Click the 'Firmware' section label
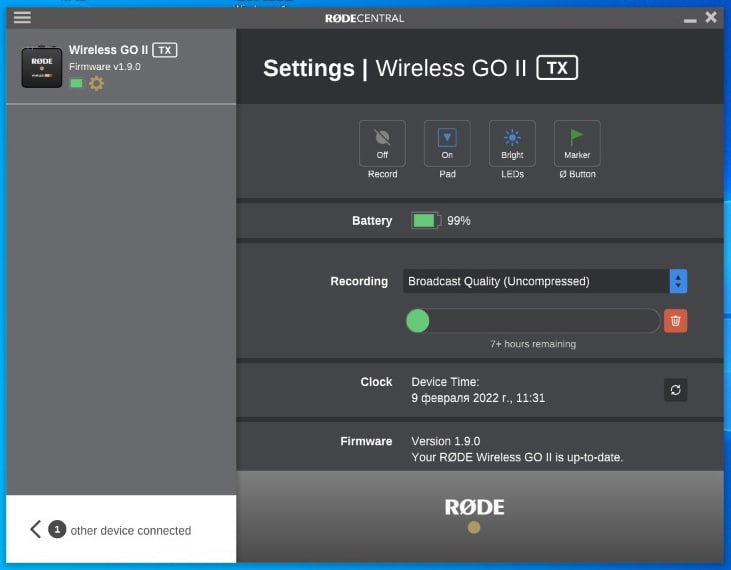 [x=366, y=441]
